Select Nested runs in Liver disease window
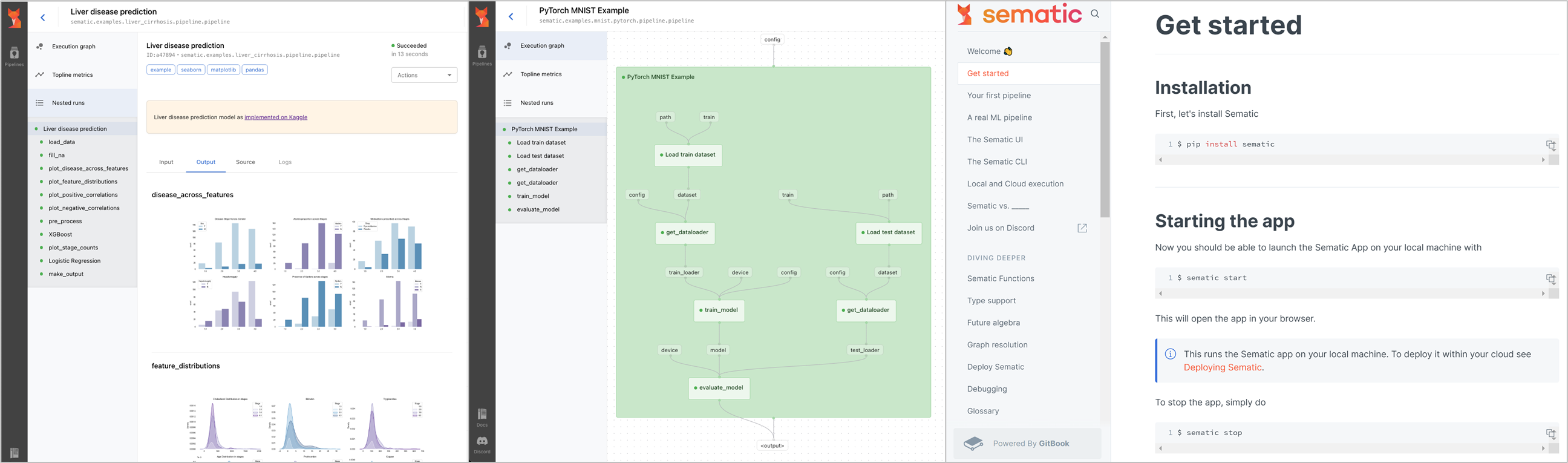The width and height of the screenshot is (1568, 463). pos(83,103)
